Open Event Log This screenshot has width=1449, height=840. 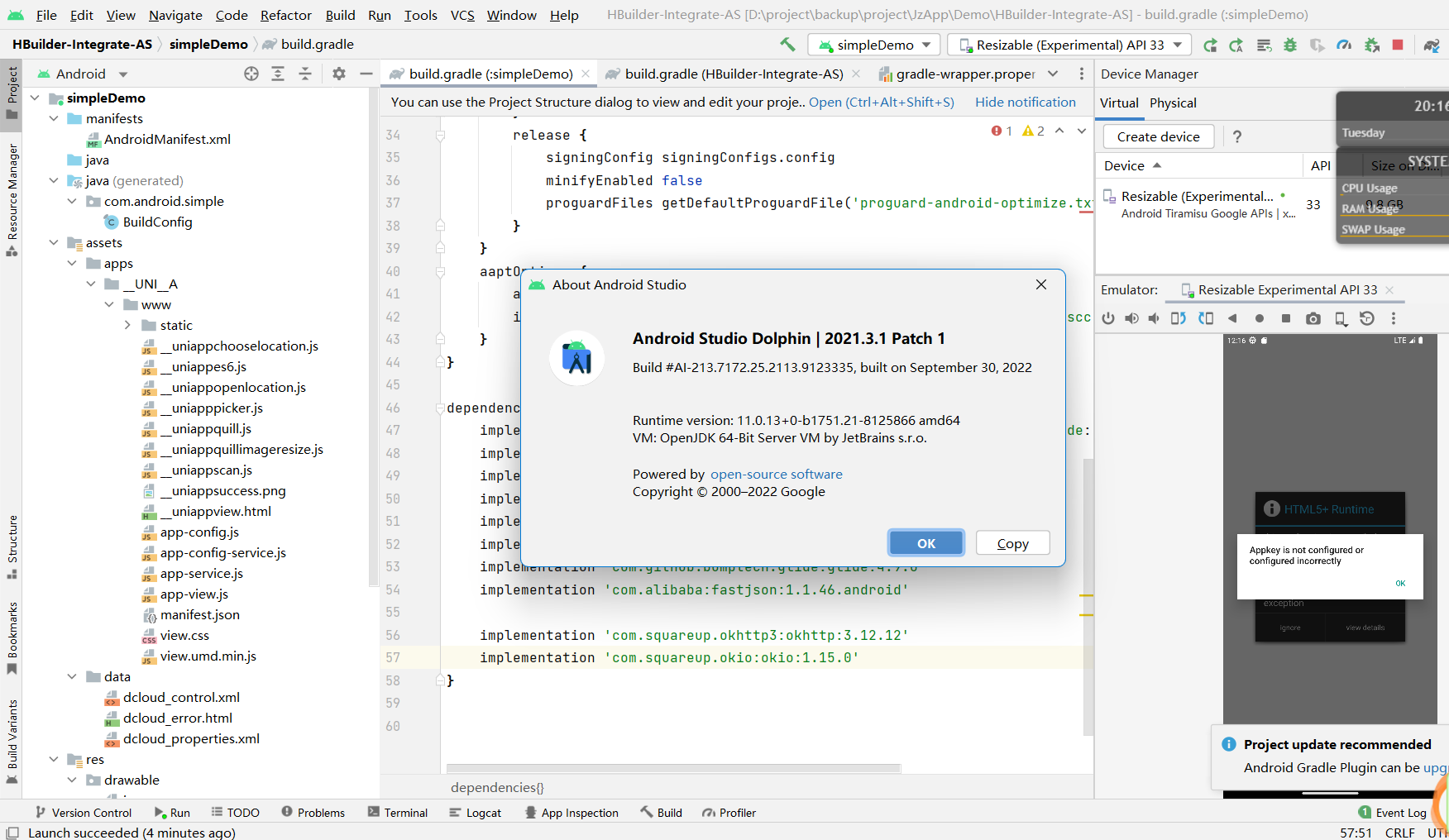(x=1393, y=813)
